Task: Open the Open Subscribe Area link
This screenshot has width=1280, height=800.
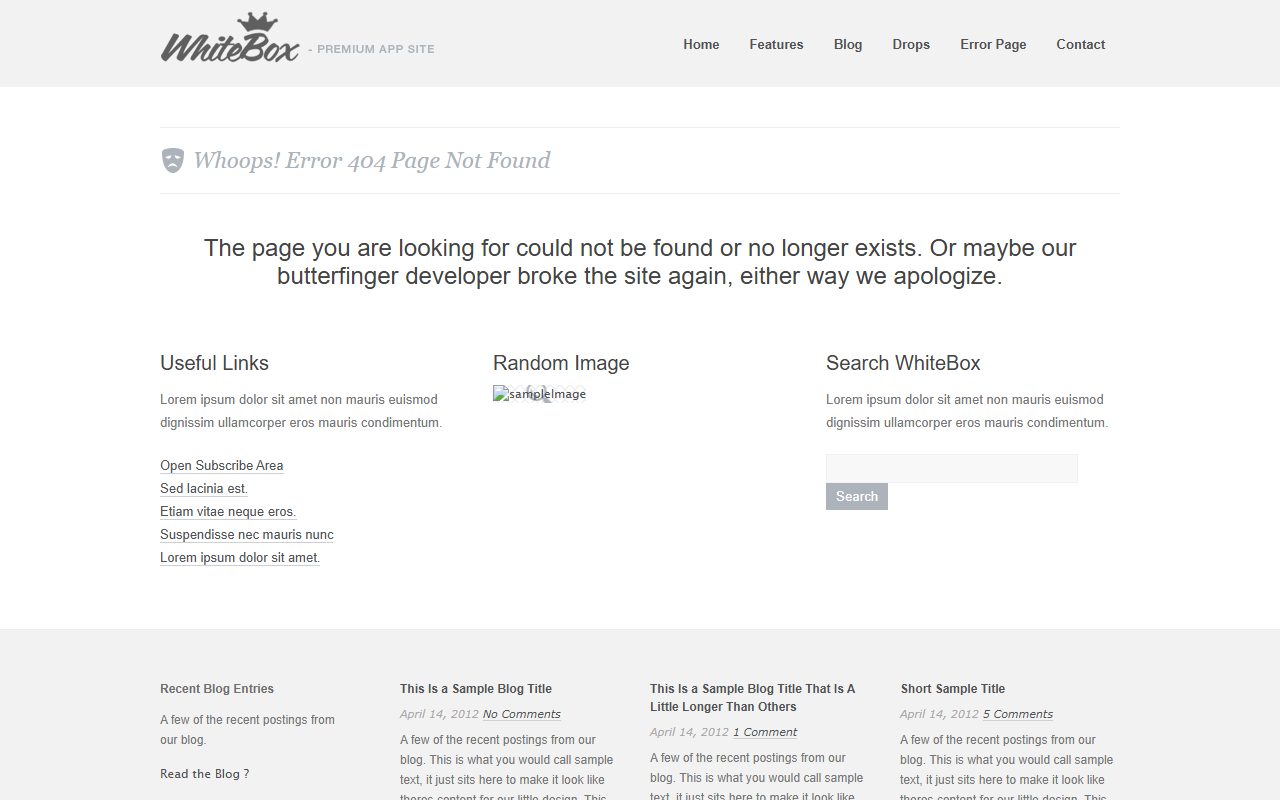Action: pos(222,465)
